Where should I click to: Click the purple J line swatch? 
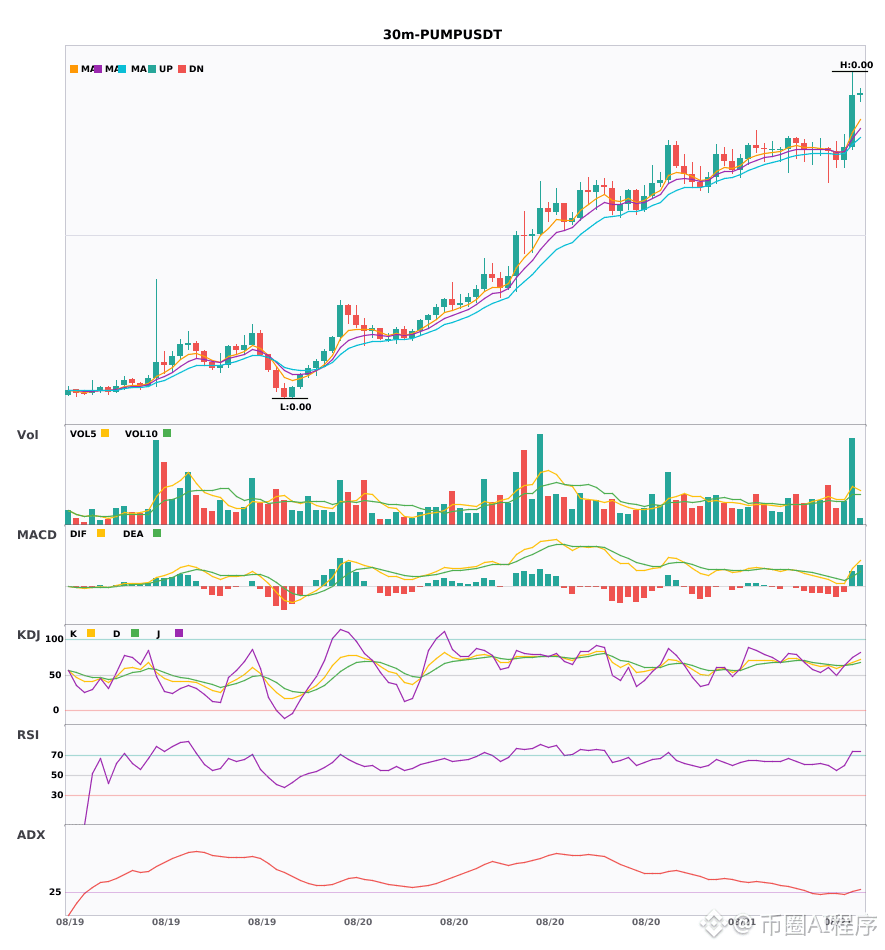(x=179, y=633)
